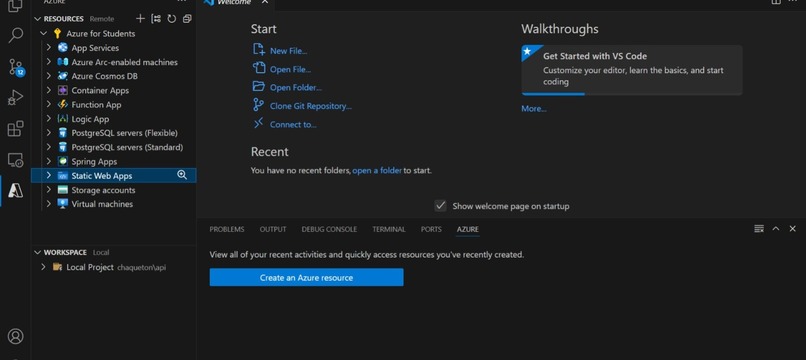Click the Group By icon in Resources header

(156, 19)
